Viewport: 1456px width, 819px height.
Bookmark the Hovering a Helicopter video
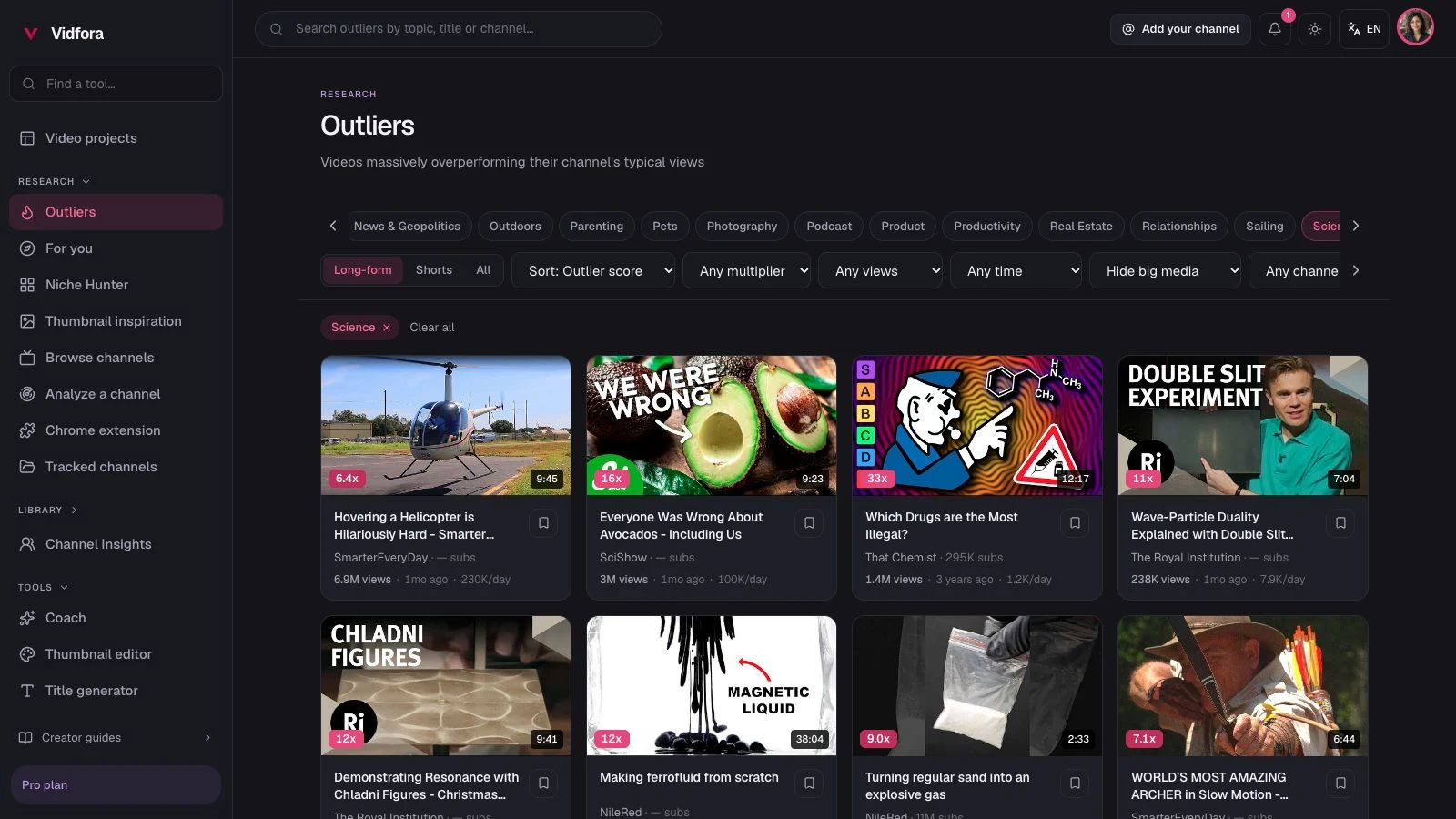(x=543, y=522)
